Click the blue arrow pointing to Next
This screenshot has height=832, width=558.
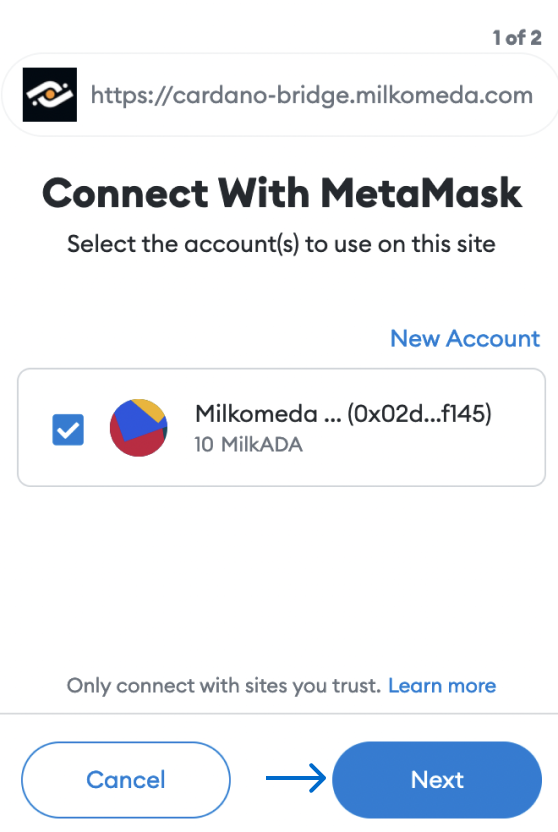click(296, 778)
